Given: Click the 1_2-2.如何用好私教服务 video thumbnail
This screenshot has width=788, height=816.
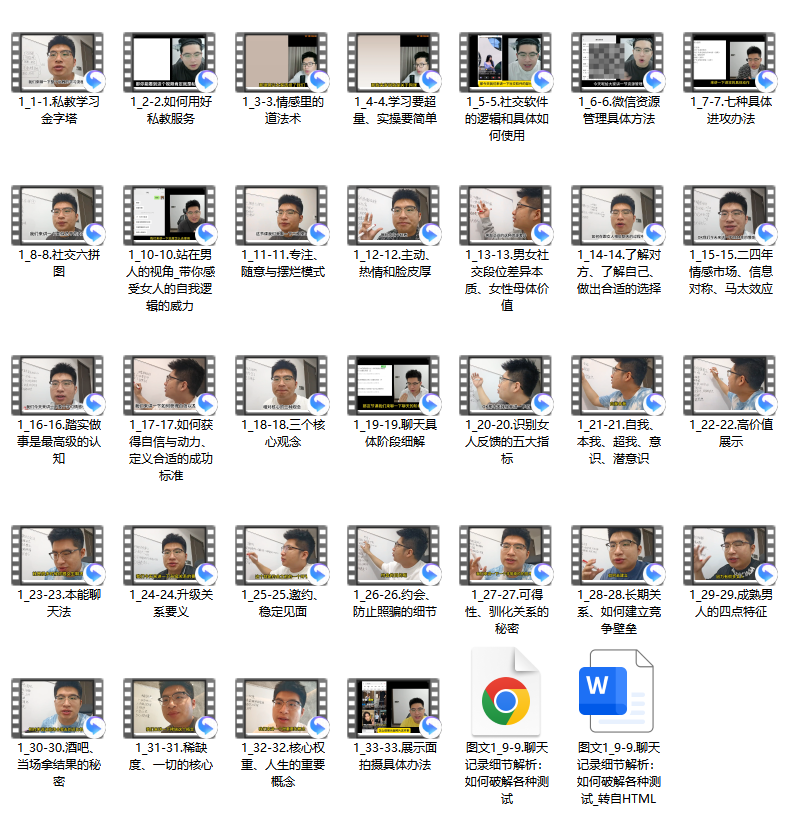Looking at the screenshot, I should pyautogui.click(x=170, y=61).
